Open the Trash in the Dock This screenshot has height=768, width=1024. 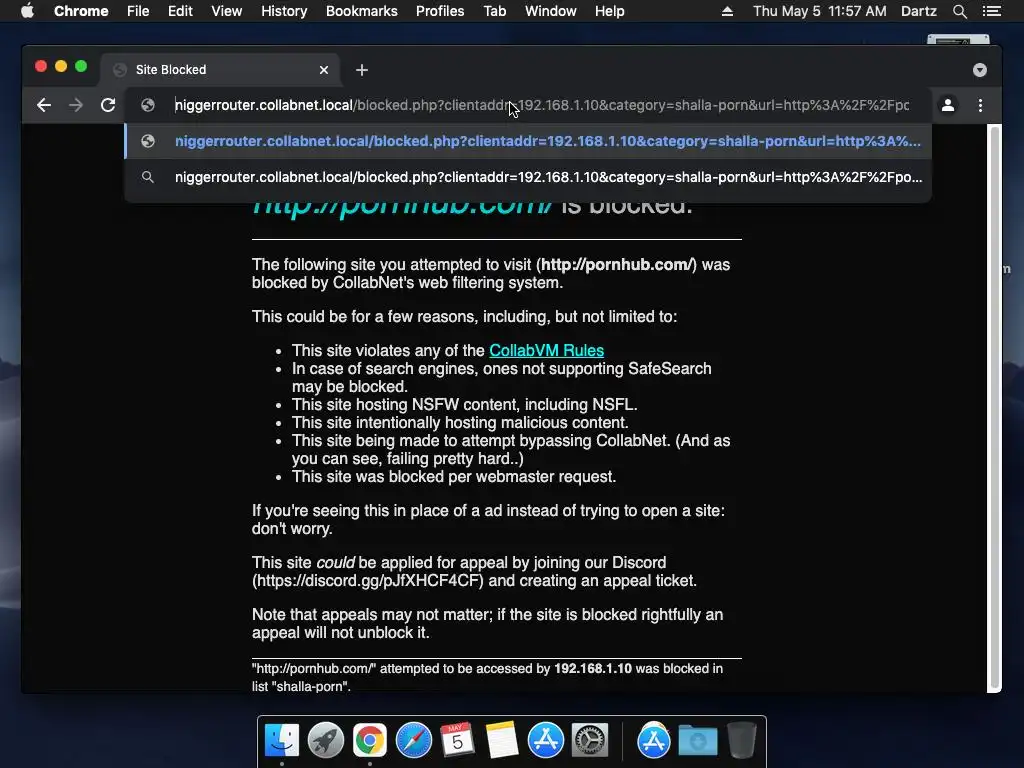point(742,741)
